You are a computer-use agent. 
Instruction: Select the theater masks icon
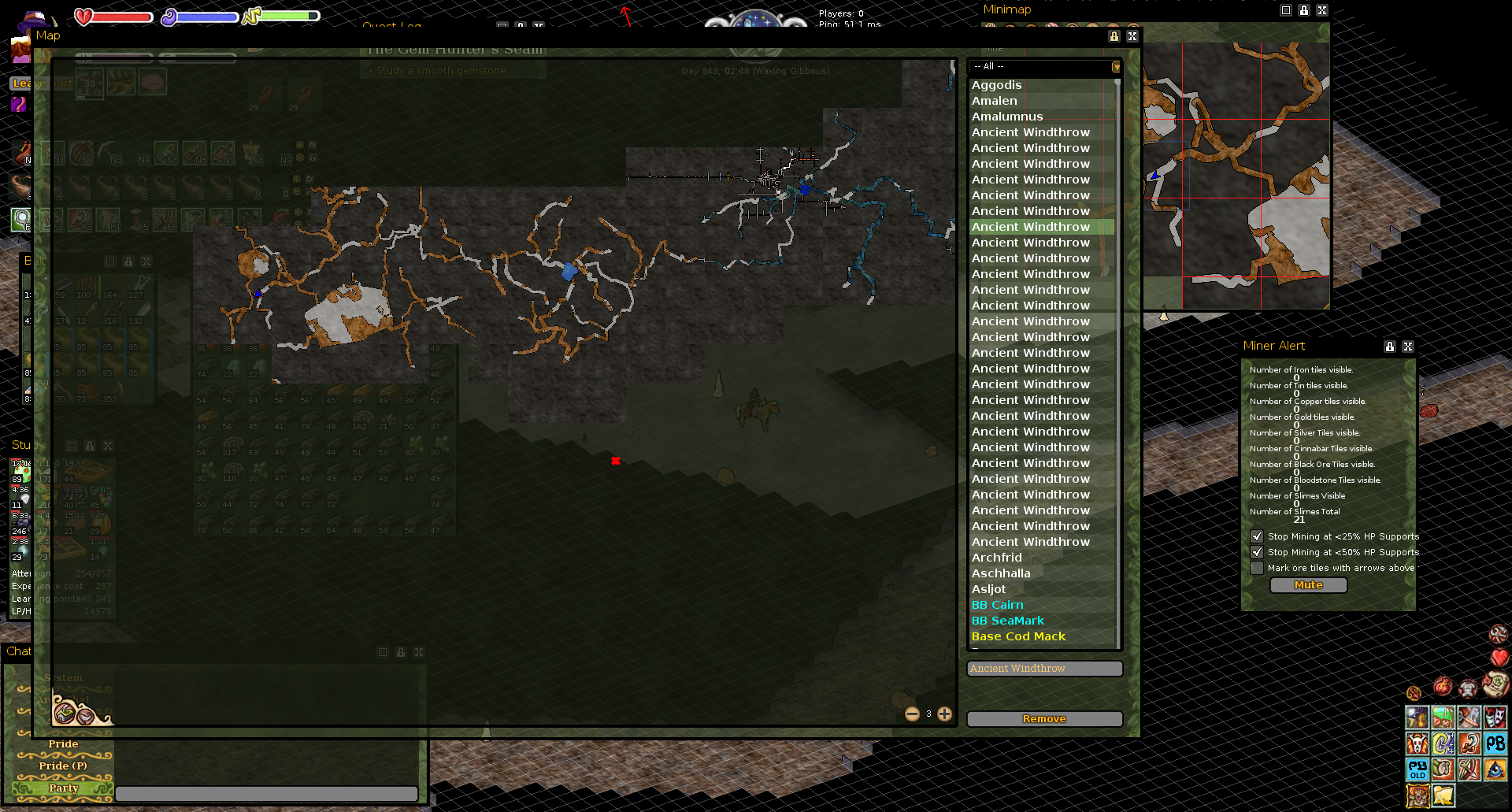tap(1495, 717)
